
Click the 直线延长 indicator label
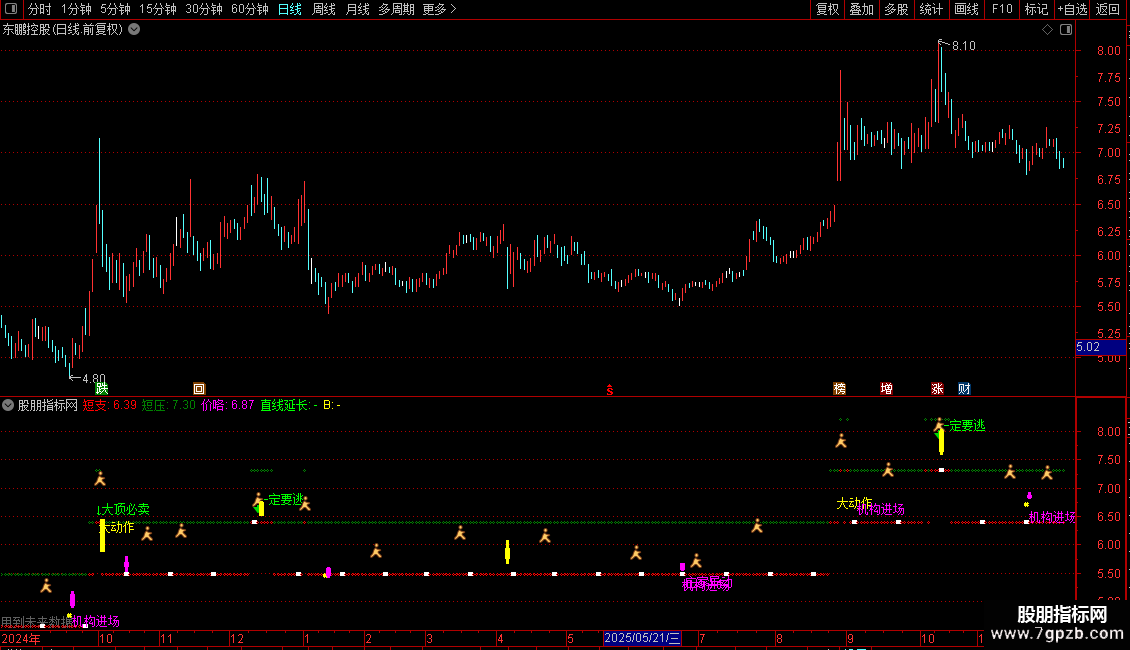(288, 405)
